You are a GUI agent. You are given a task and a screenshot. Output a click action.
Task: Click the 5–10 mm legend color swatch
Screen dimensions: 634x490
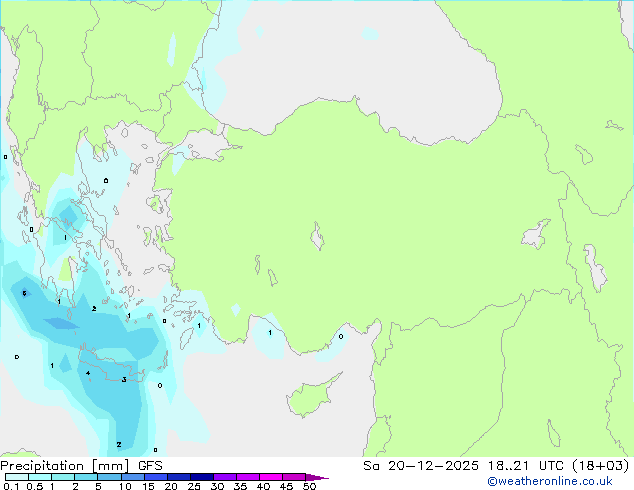(x=110, y=477)
